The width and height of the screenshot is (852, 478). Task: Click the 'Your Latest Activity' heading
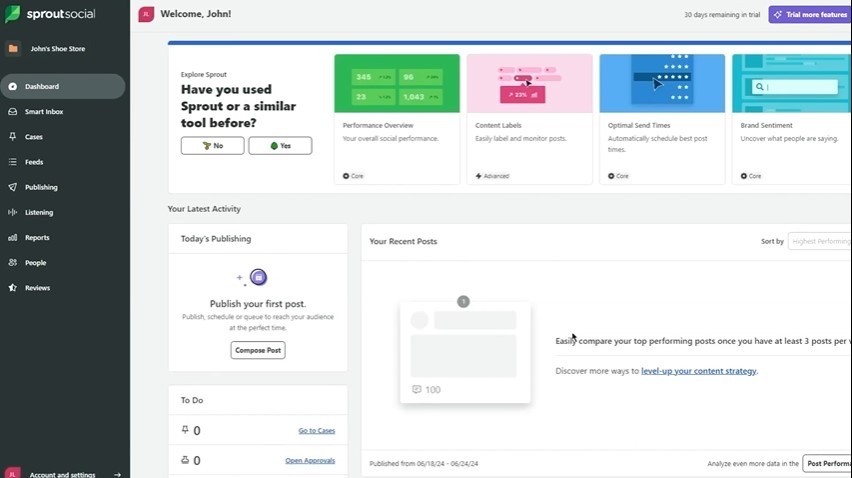(204, 209)
